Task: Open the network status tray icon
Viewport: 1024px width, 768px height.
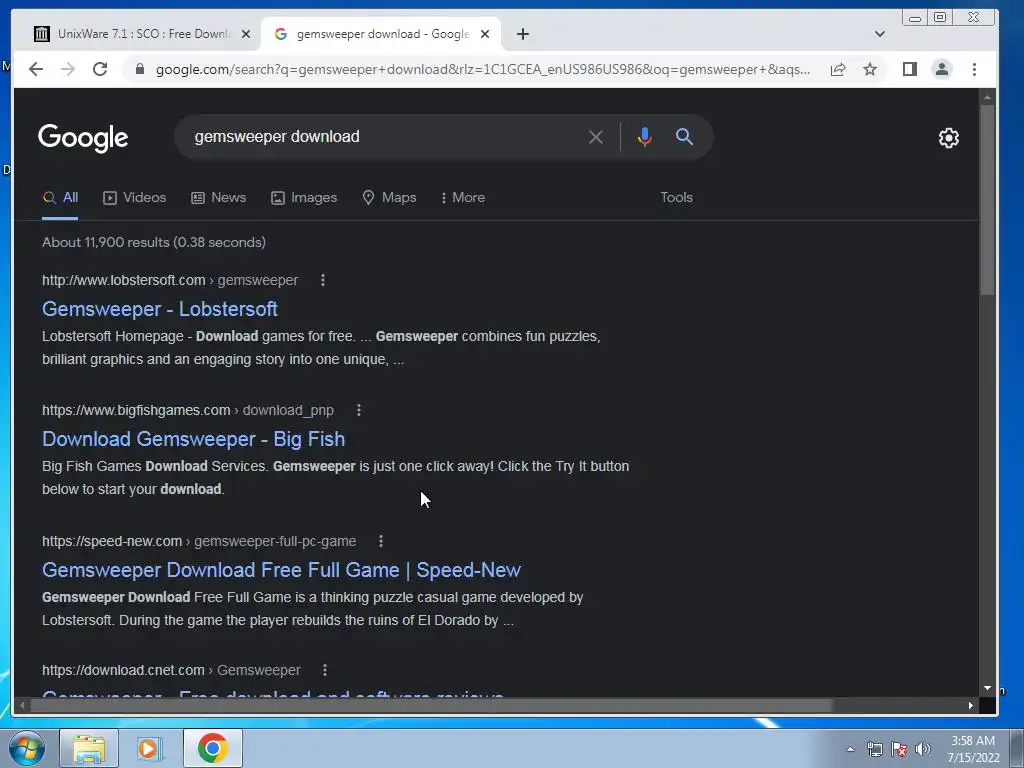Action: 874,749
